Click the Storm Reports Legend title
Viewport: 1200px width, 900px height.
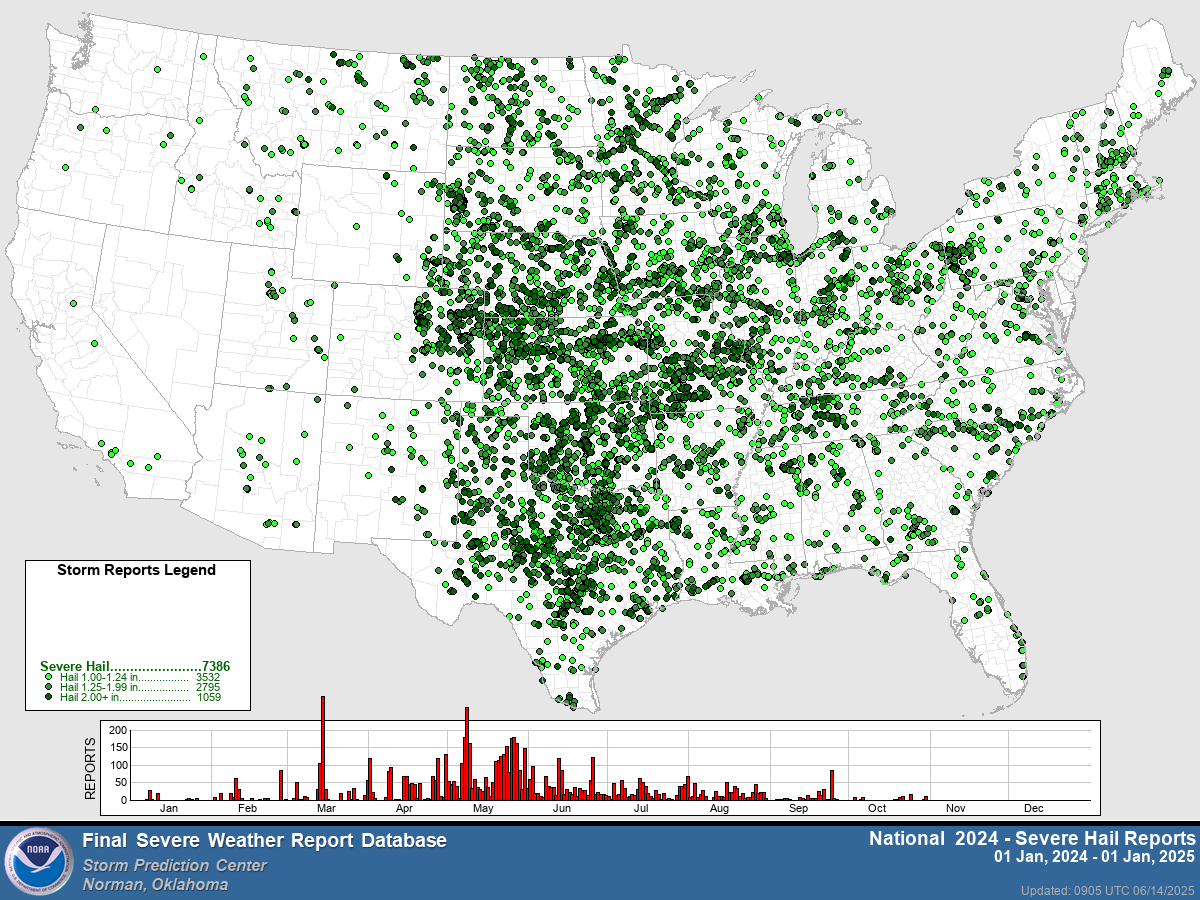click(137, 570)
